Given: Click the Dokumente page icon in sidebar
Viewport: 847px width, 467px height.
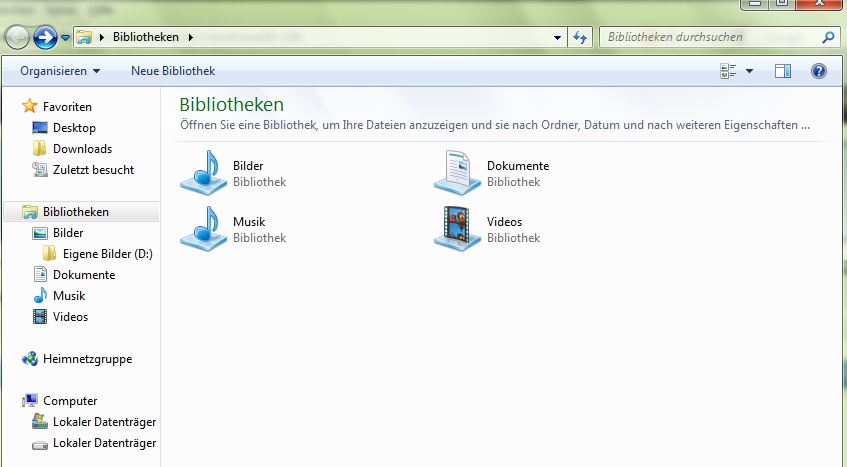Looking at the screenshot, I should (41, 274).
